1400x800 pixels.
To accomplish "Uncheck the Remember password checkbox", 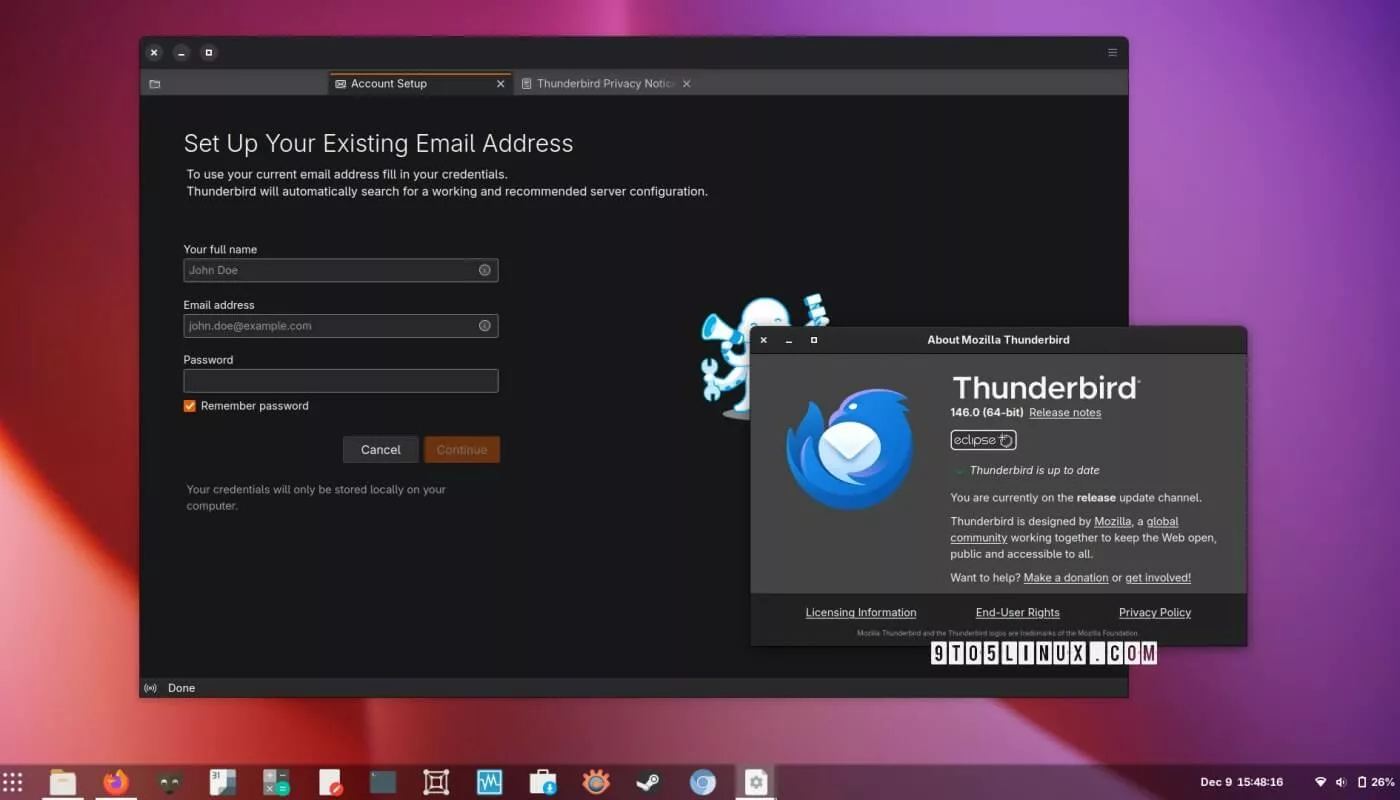I will pyautogui.click(x=190, y=406).
